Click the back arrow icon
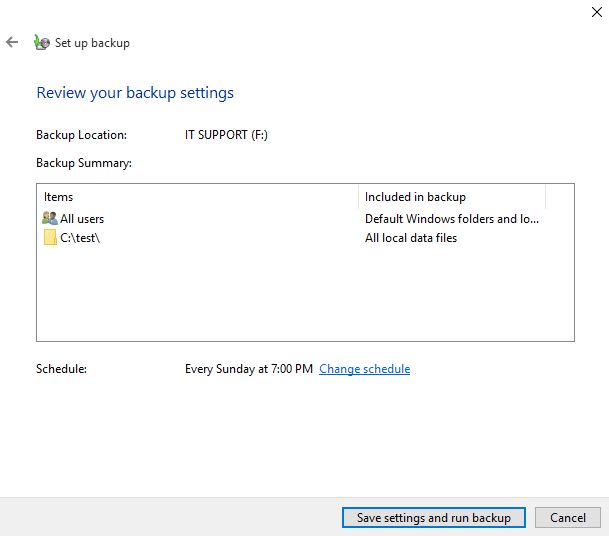The height and width of the screenshot is (536, 609). pos(12,42)
